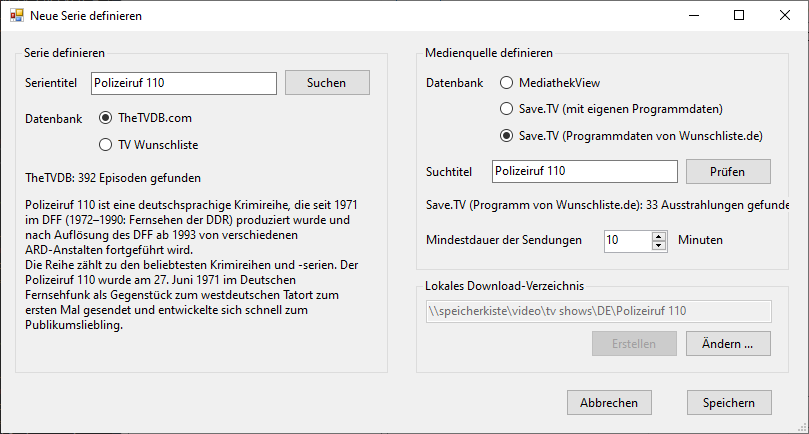Click the Mindestdauer minutes number field
The width and height of the screenshot is (809, 434).
click(626, 241)
